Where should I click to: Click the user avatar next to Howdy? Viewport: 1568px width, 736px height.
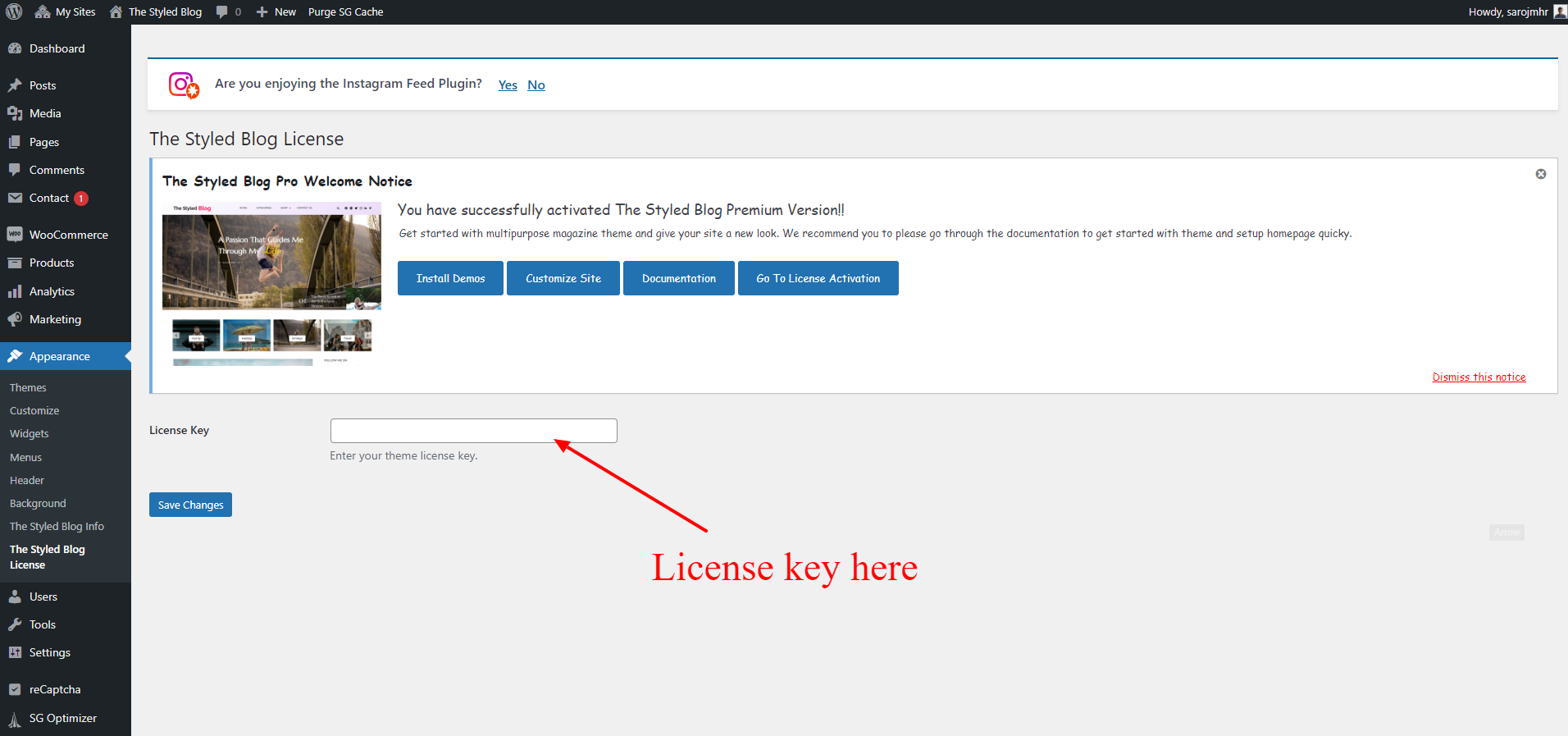point(1559,11)
